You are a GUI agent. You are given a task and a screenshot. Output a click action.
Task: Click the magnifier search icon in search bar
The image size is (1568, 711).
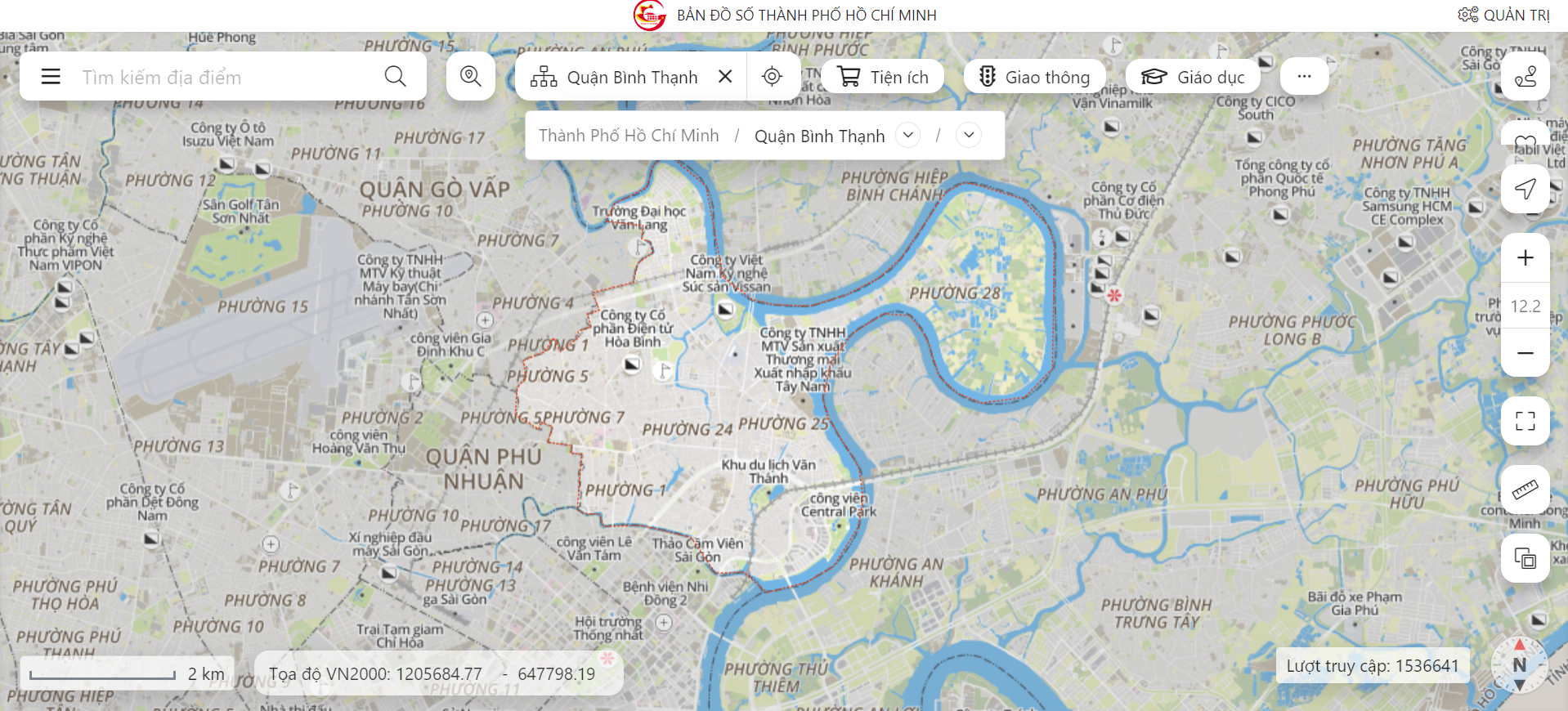(x=396, y=77)
